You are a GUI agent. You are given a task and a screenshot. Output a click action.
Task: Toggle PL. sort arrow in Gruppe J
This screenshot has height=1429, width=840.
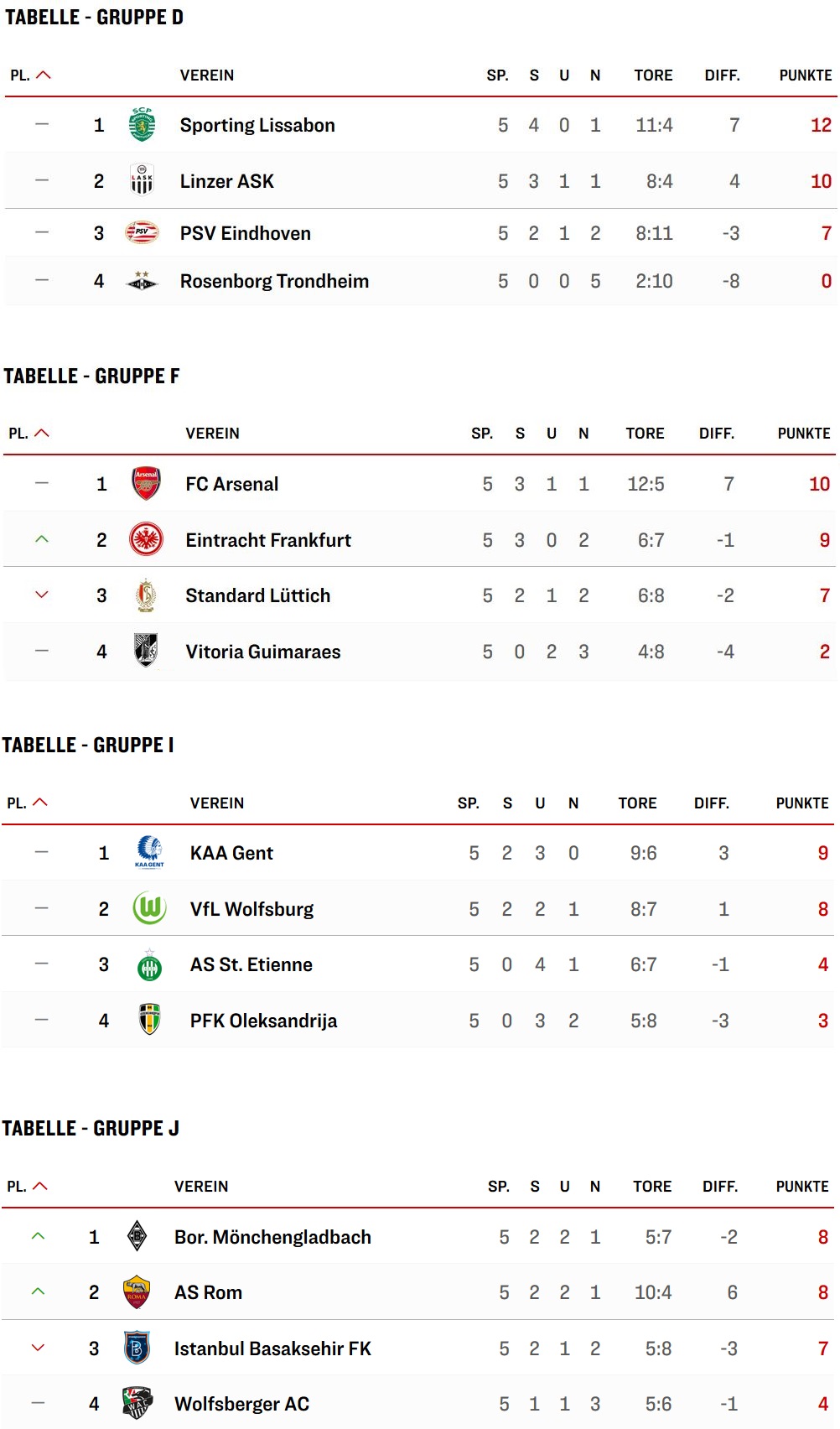[40, 1187]
